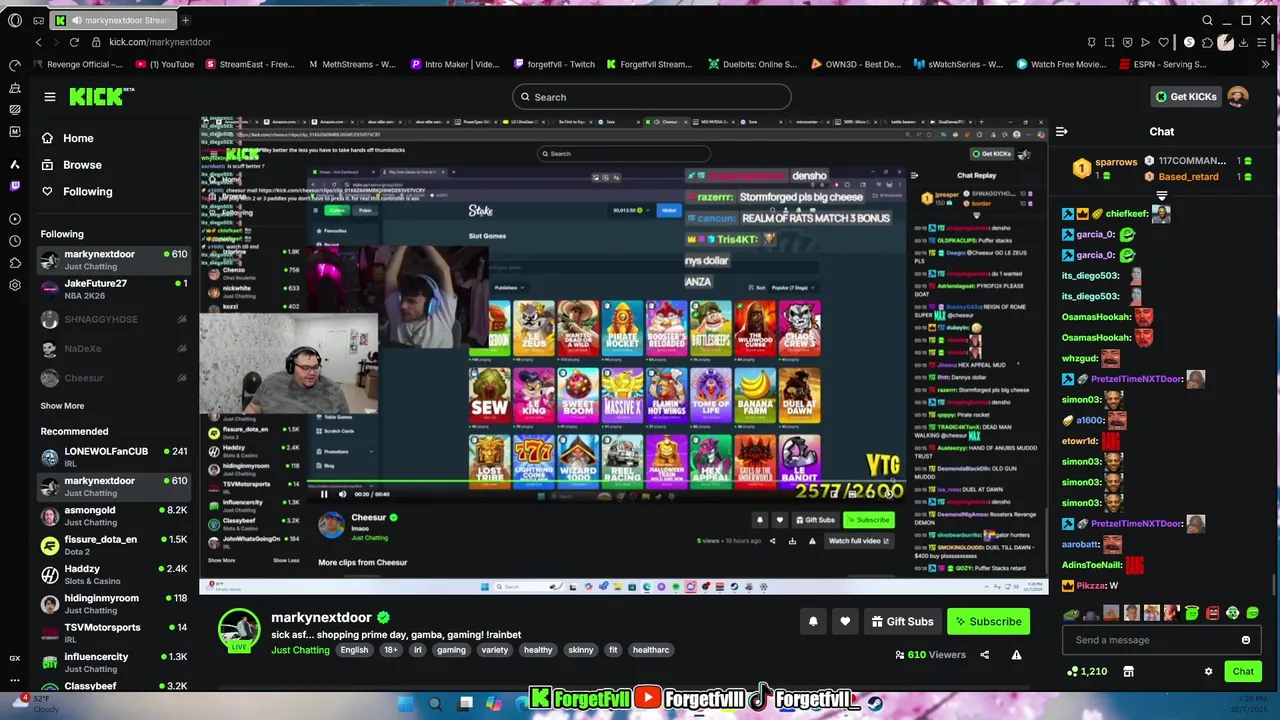Click the notification bell for markynextdoor
1280x720 pixels.
(813, 621)
